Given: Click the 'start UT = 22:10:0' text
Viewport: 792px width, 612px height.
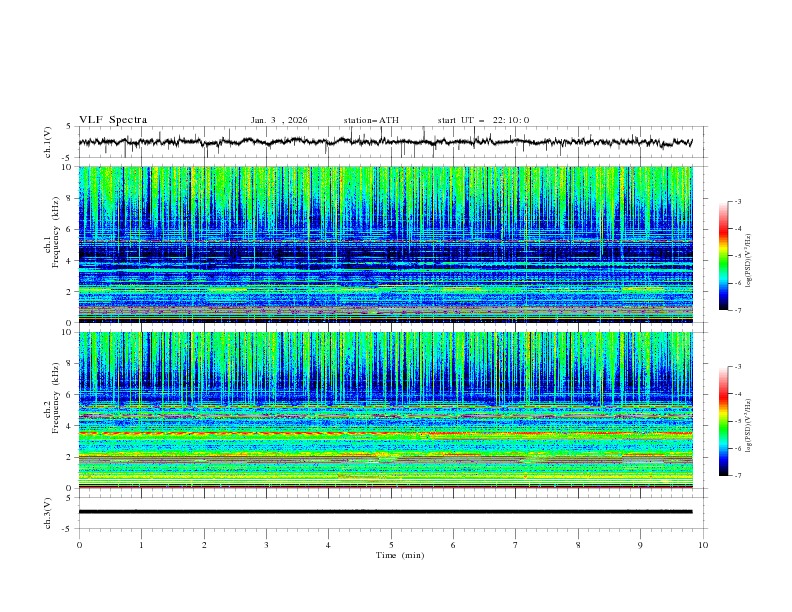Looking at the screenshot, I should [483, 120].
